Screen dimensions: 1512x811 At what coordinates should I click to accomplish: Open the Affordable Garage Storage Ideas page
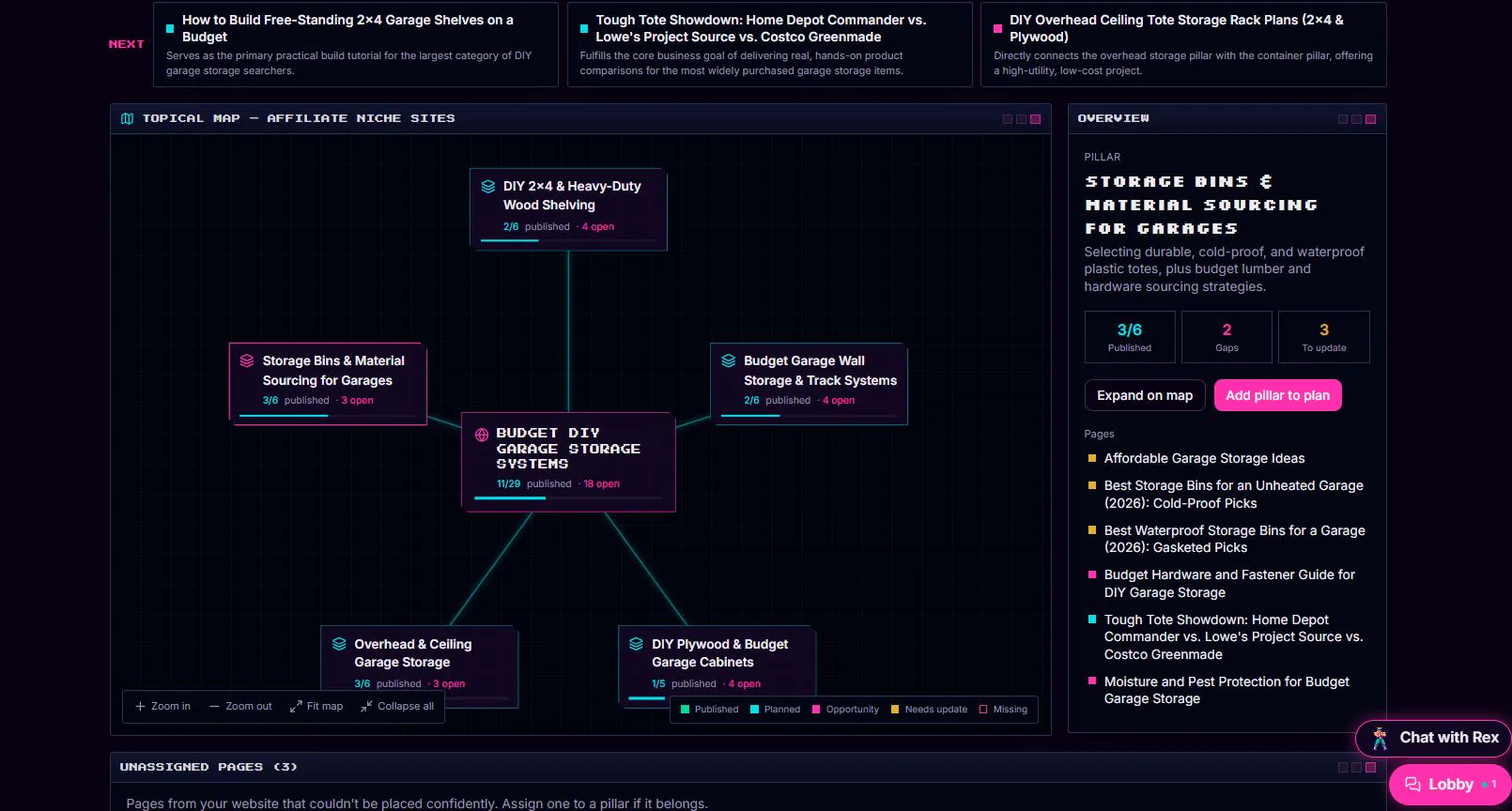click(x=1205, y=458)
